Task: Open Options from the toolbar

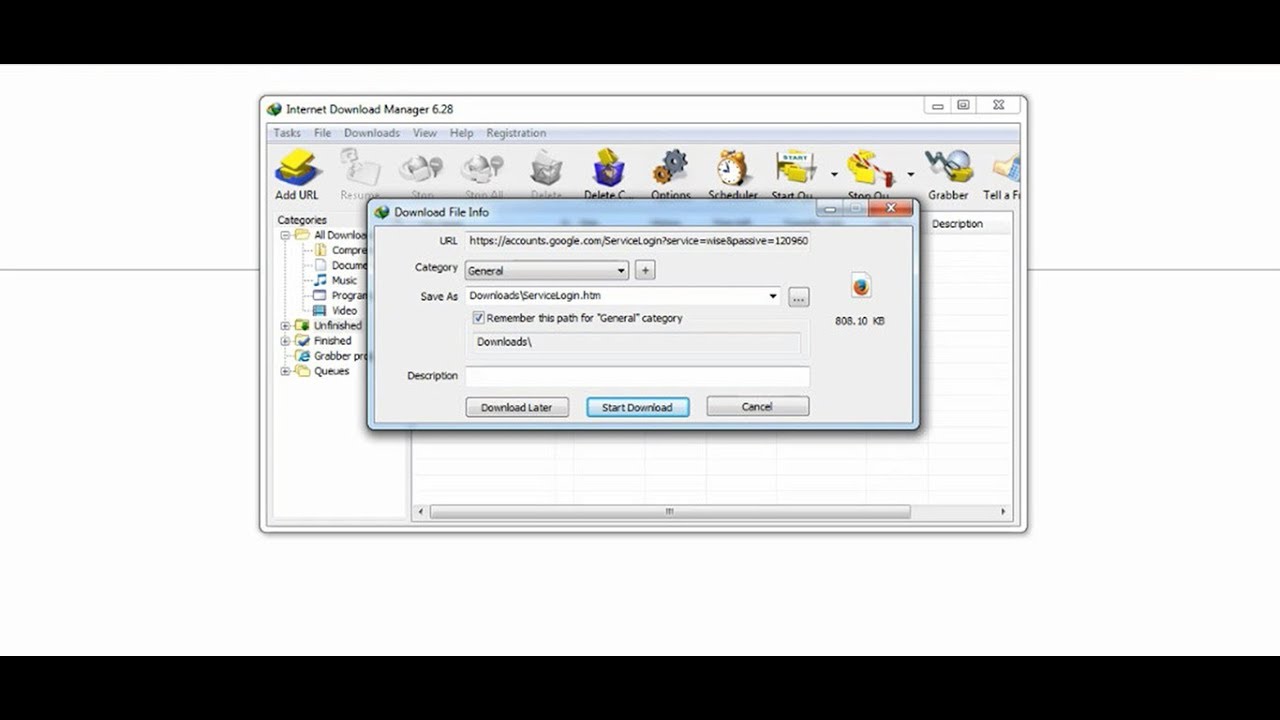Action: (670, 168)
